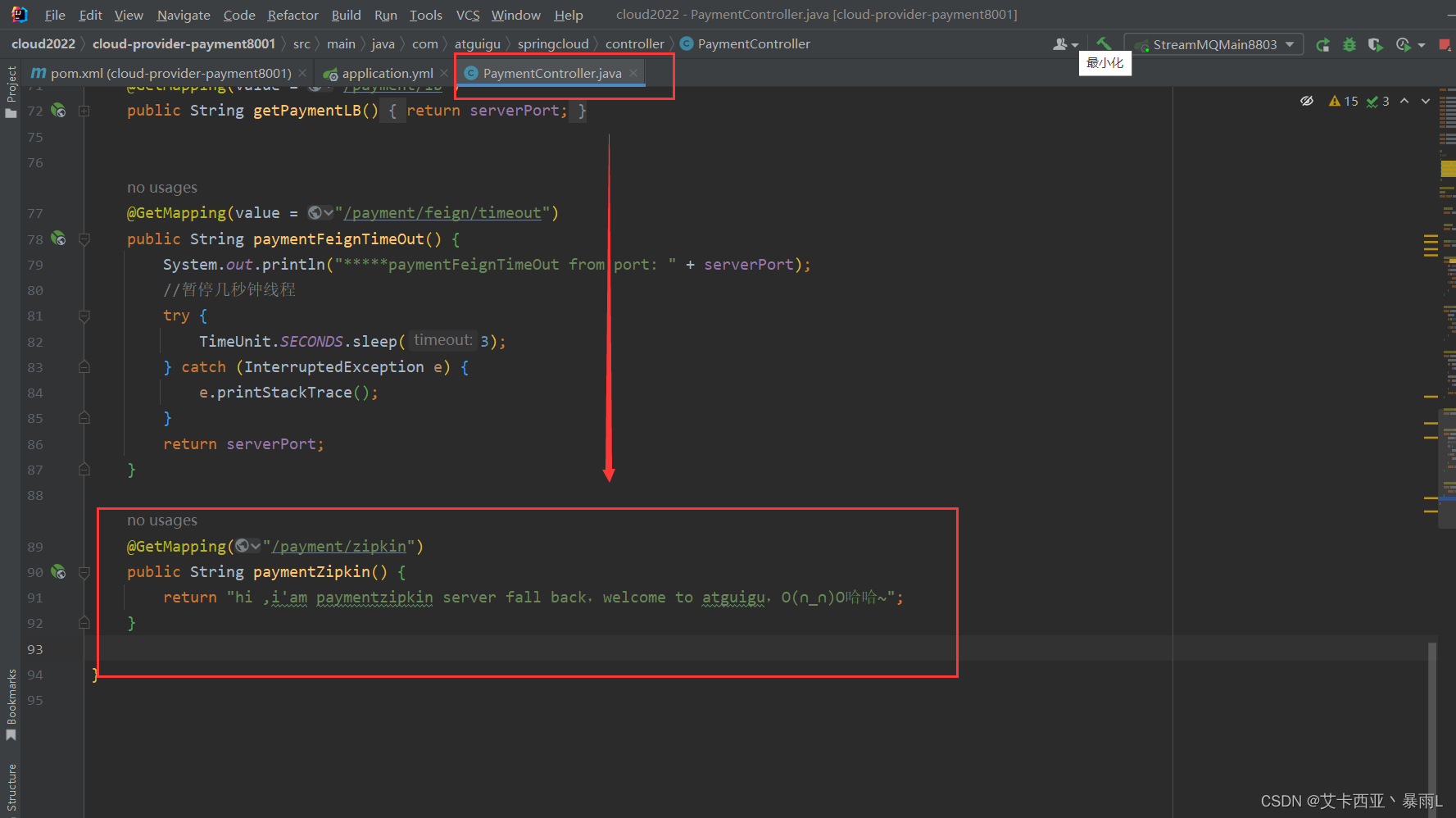Open the Run menu

pos(385,15)
